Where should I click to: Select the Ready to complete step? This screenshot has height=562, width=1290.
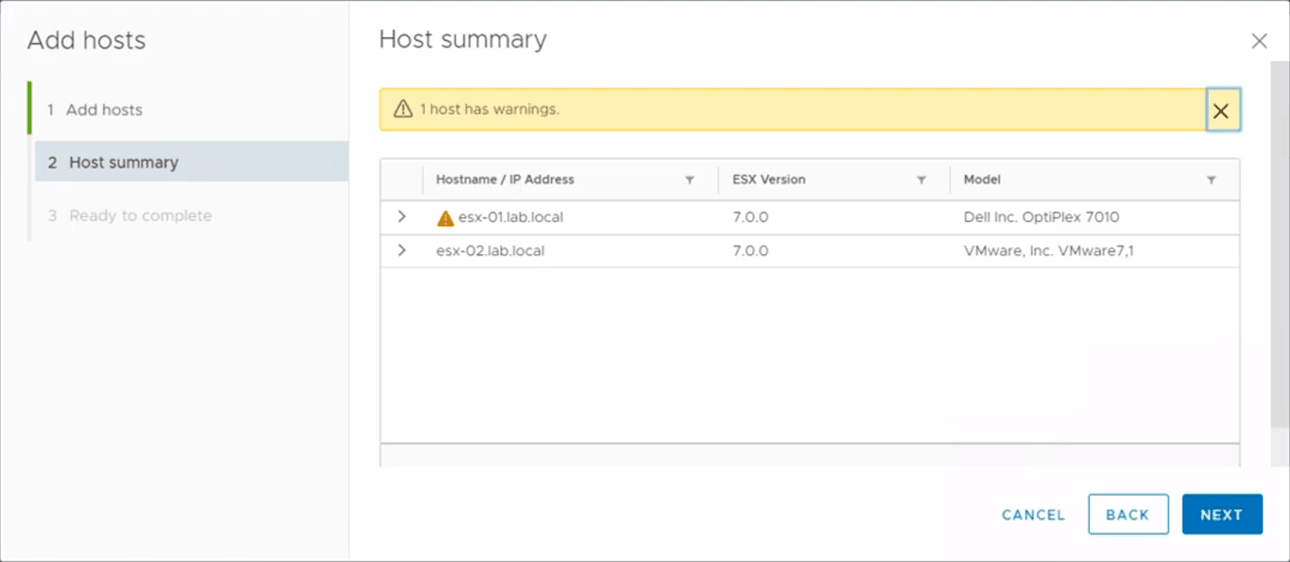(140, 215)
